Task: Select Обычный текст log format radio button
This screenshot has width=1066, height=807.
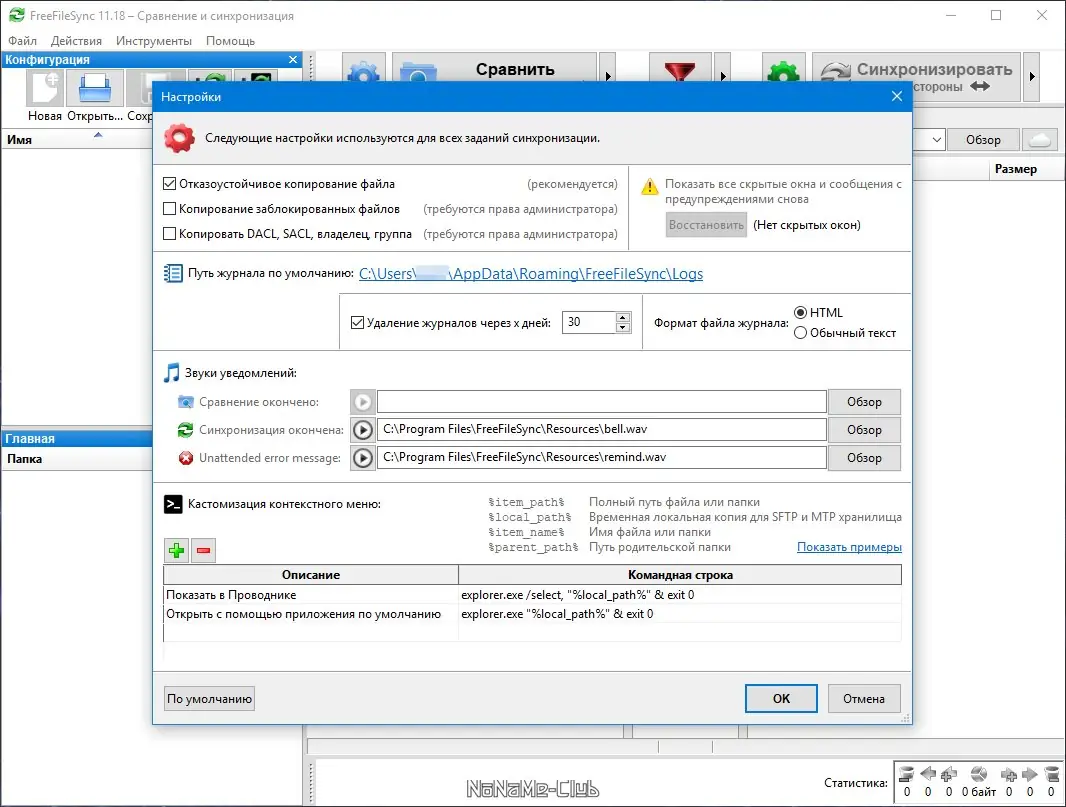Action: pos(801,333)
